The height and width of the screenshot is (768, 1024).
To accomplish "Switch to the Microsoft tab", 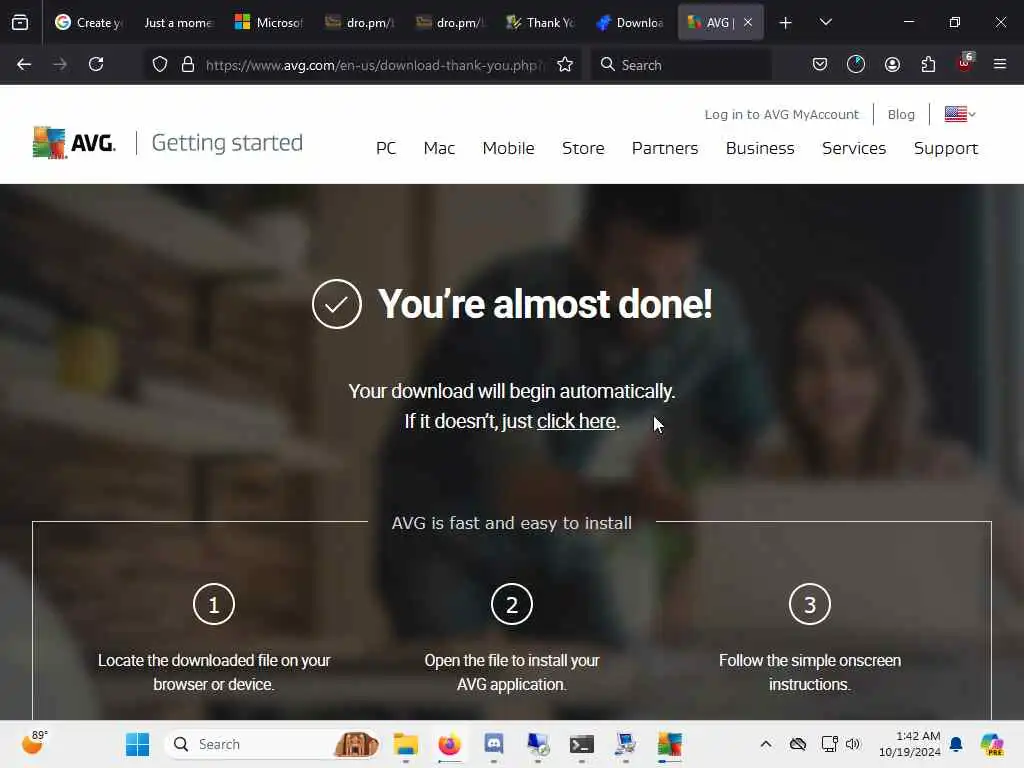I will tap(268, 22).
